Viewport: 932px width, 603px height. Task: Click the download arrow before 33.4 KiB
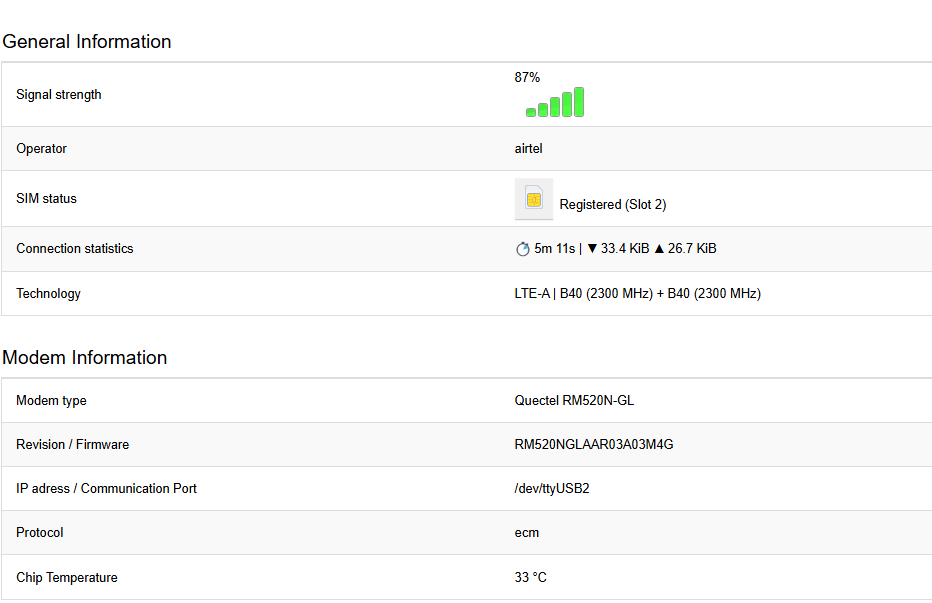point(592,249)
